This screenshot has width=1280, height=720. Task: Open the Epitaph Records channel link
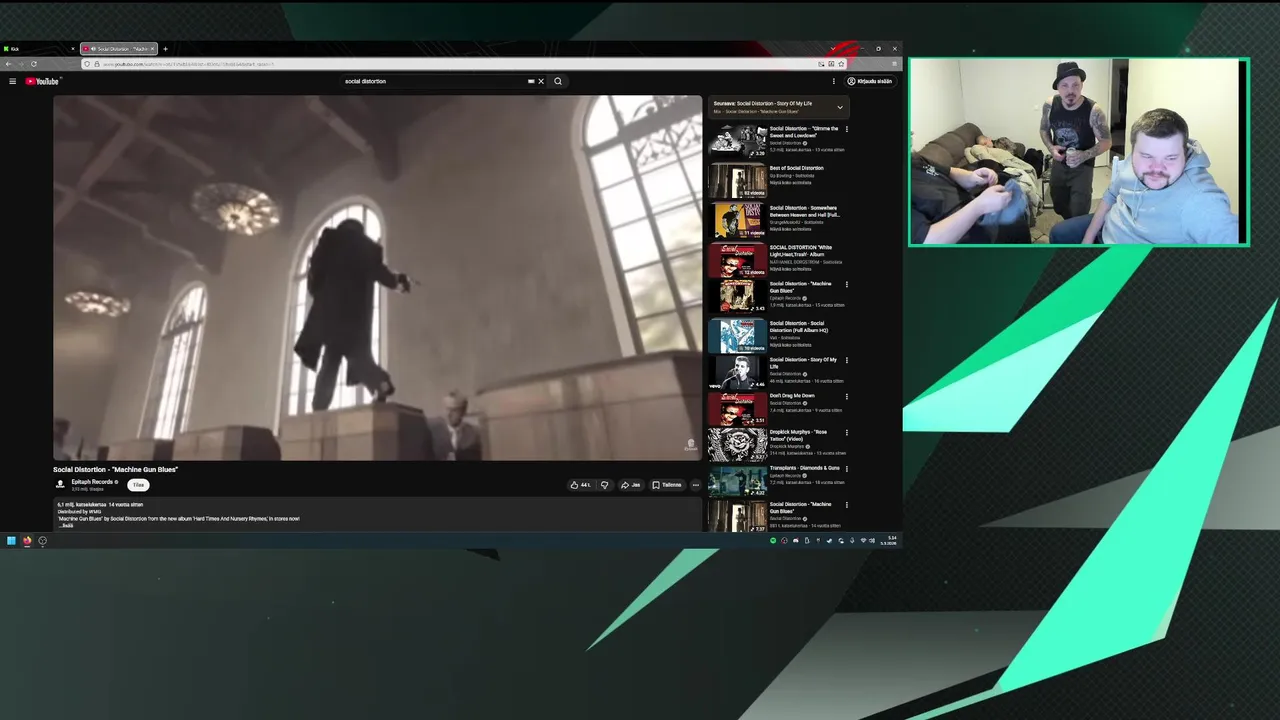[92, 482]
